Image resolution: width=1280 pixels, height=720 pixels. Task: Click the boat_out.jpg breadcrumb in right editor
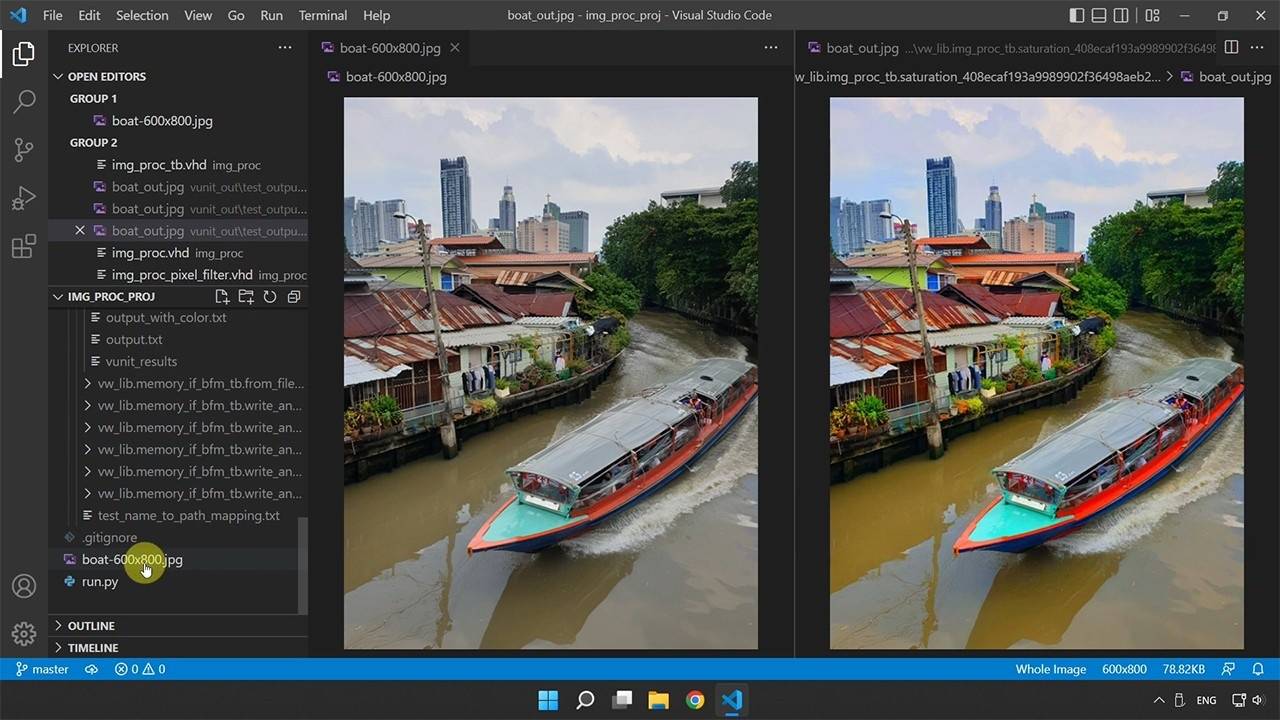click(1226, 77)
